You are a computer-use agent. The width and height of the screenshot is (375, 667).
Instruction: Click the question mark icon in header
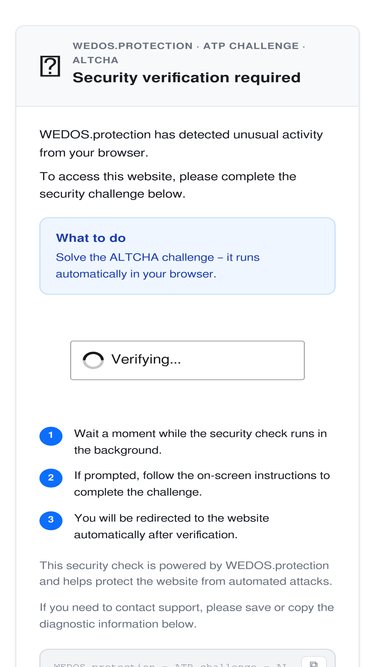50,67
